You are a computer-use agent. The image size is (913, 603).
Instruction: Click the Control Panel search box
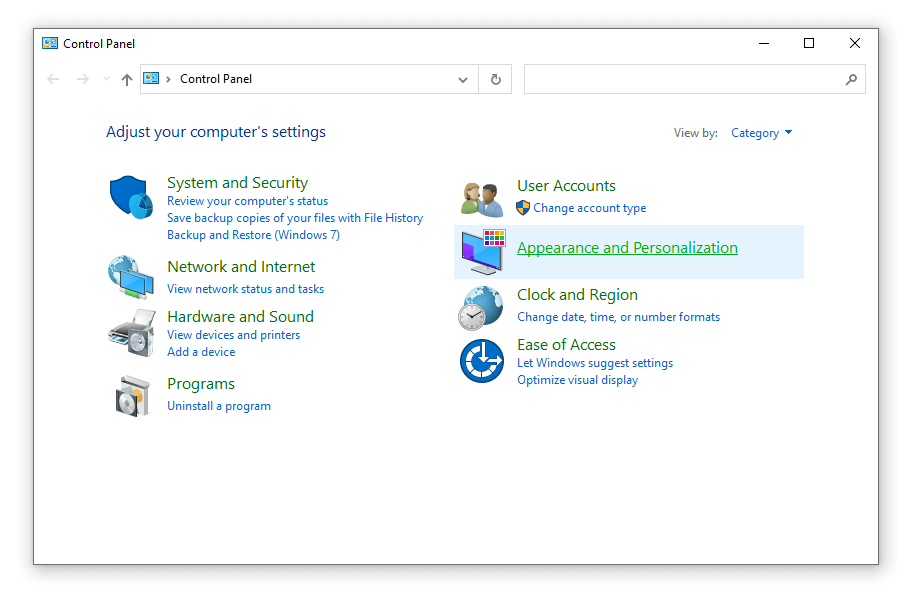click(x=695, y=79)
